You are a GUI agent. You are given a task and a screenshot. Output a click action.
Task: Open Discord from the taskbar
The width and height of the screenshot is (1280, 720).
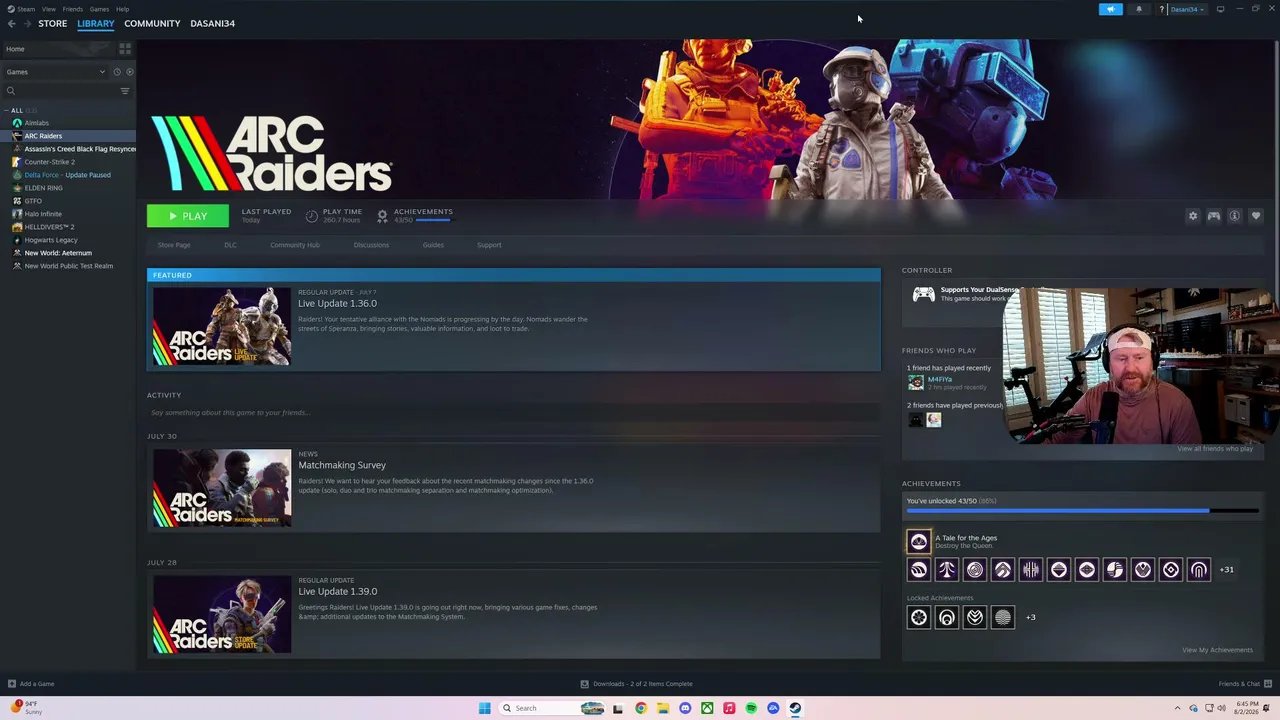pos(685,708)
